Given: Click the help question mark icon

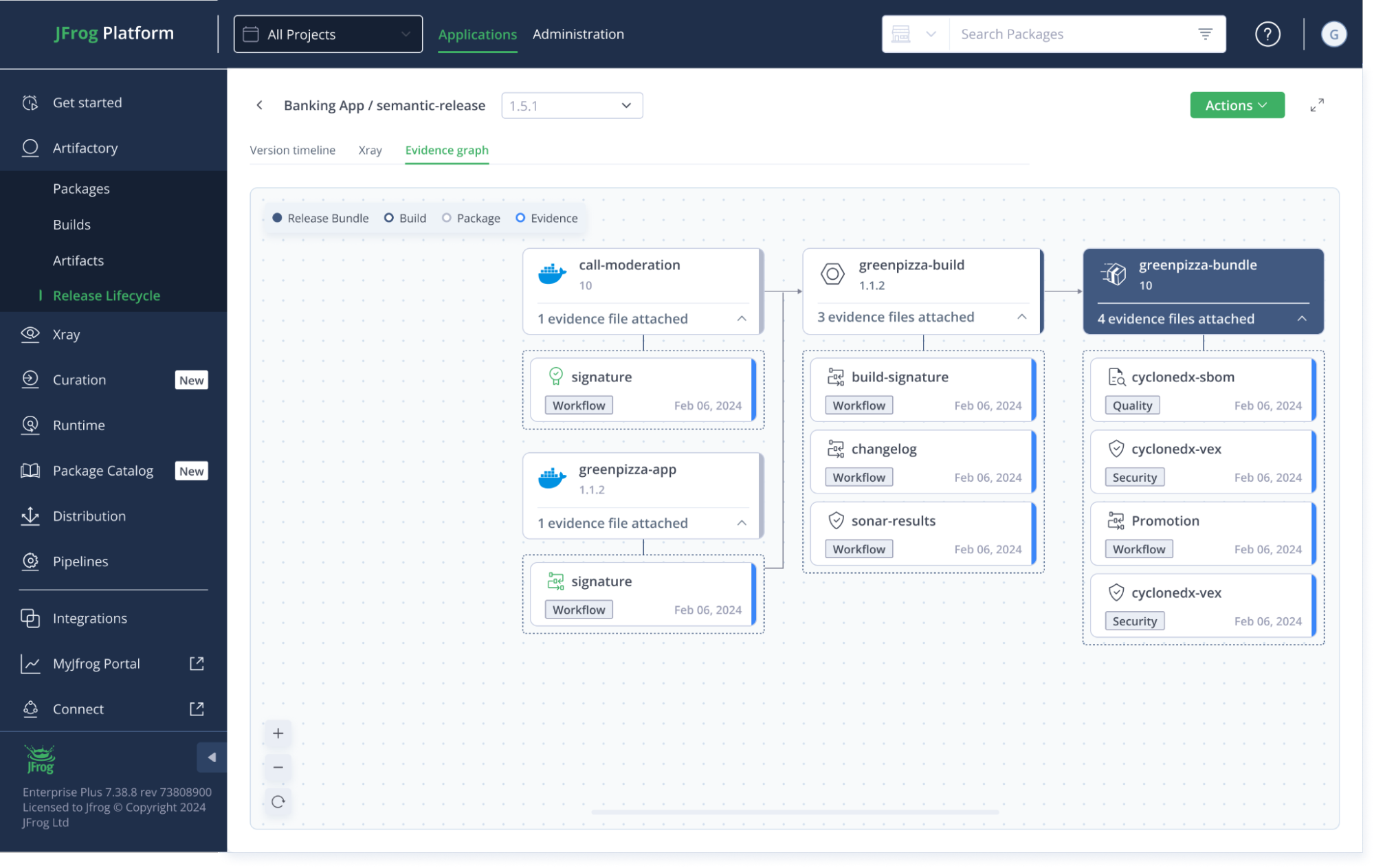Looking at the screenshot, I should pyautogui.click(x=1267, y=34).
